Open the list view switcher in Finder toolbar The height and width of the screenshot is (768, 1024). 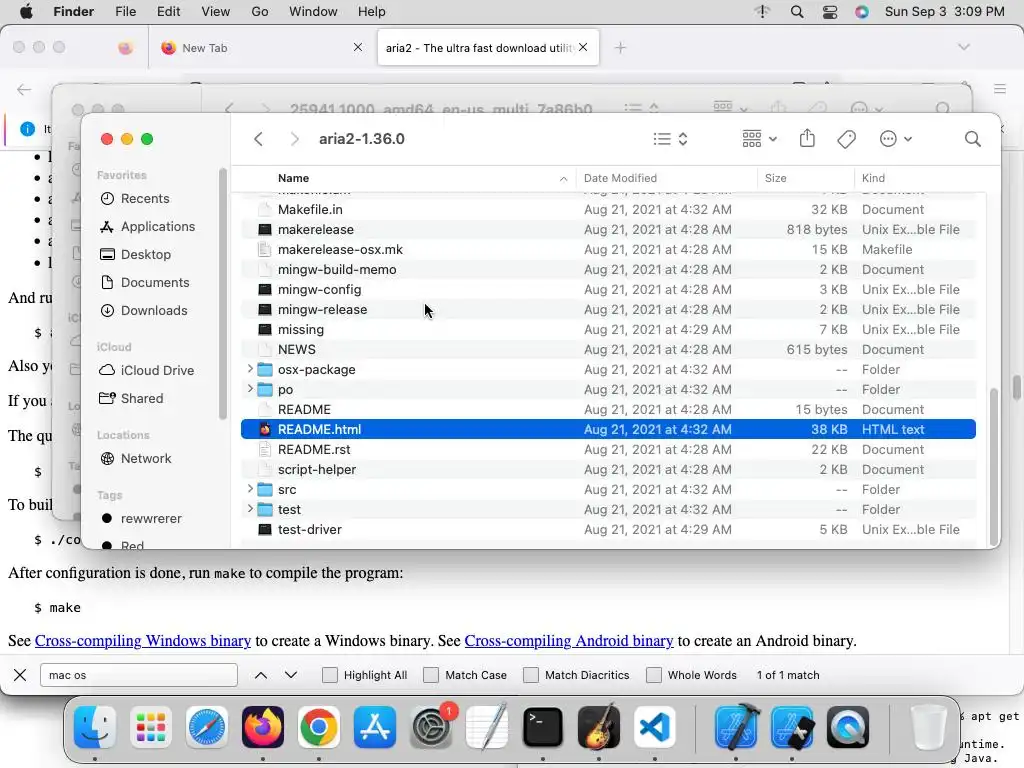coord(670,139)
